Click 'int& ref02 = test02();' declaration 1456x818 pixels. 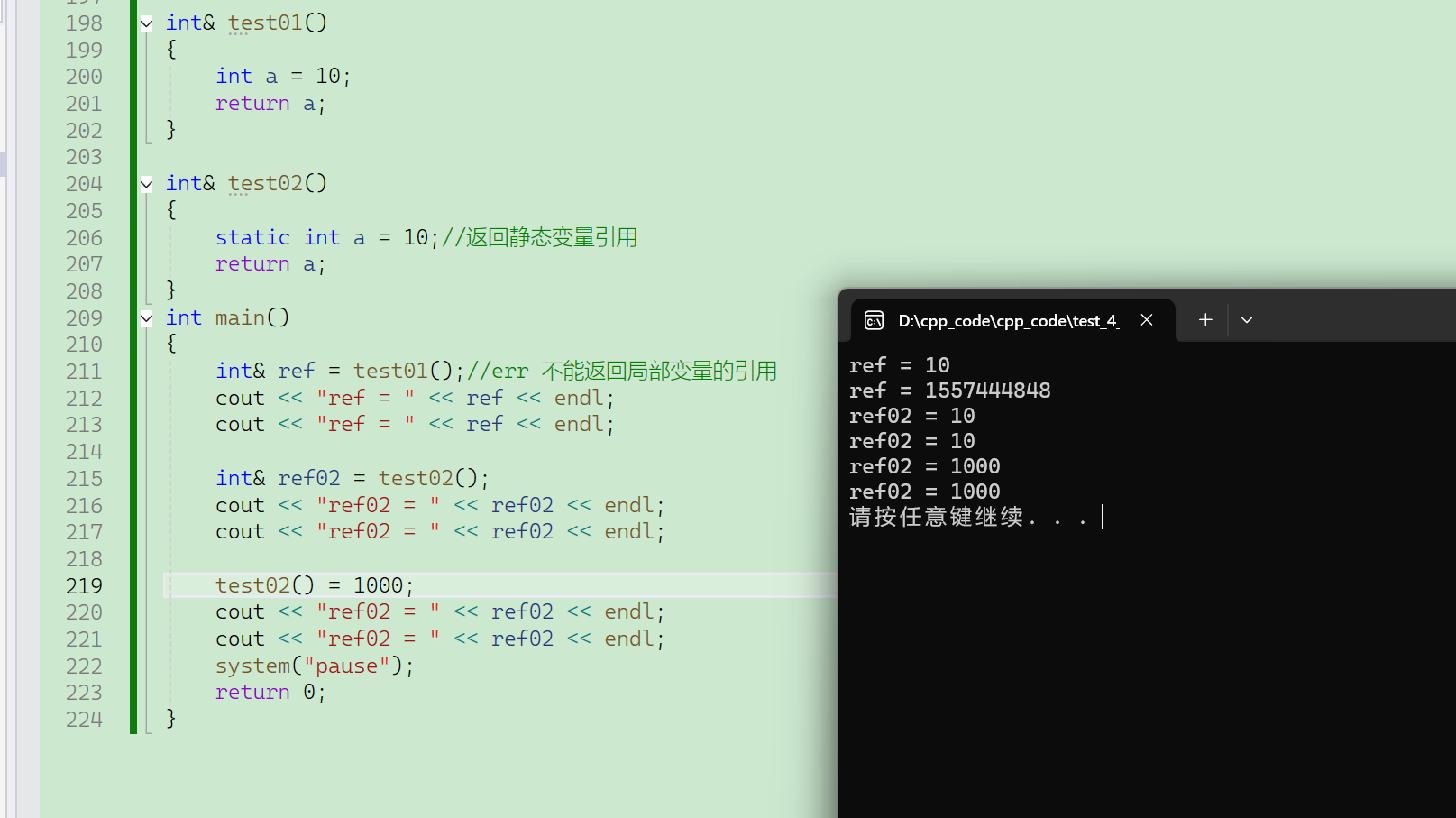click(x=353, y=478)
